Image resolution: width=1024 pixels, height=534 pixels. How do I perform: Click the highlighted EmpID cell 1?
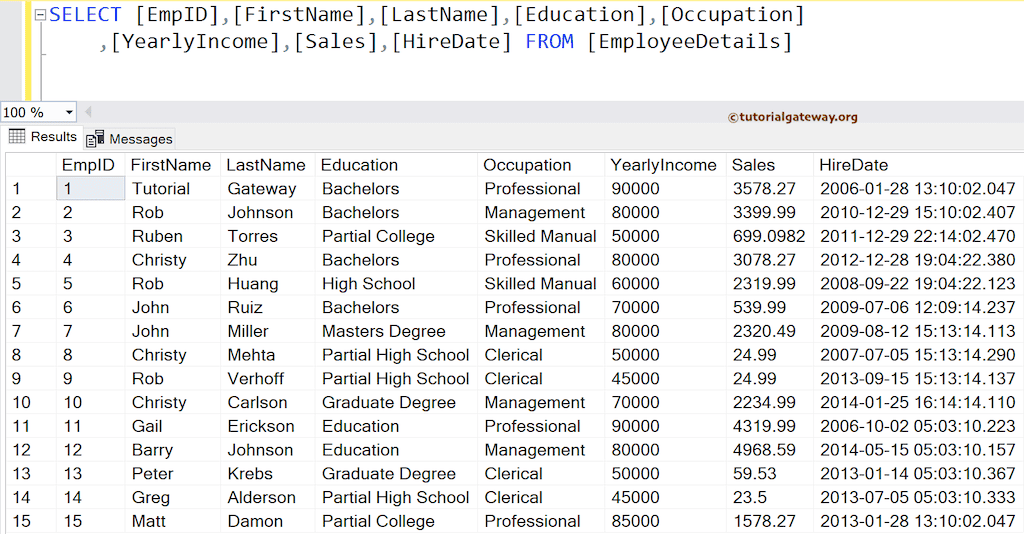coord(91,189)
